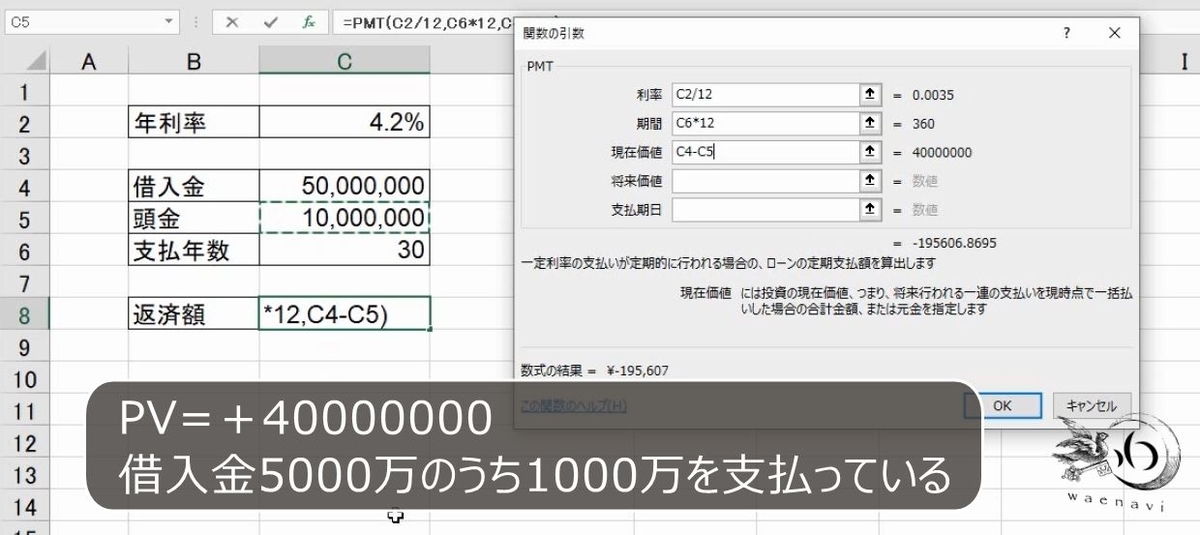The image size is (1200, 535).
Task: Click the 期間 input field with C6*12
Action: pyautogui.click(x=765, y=123)
